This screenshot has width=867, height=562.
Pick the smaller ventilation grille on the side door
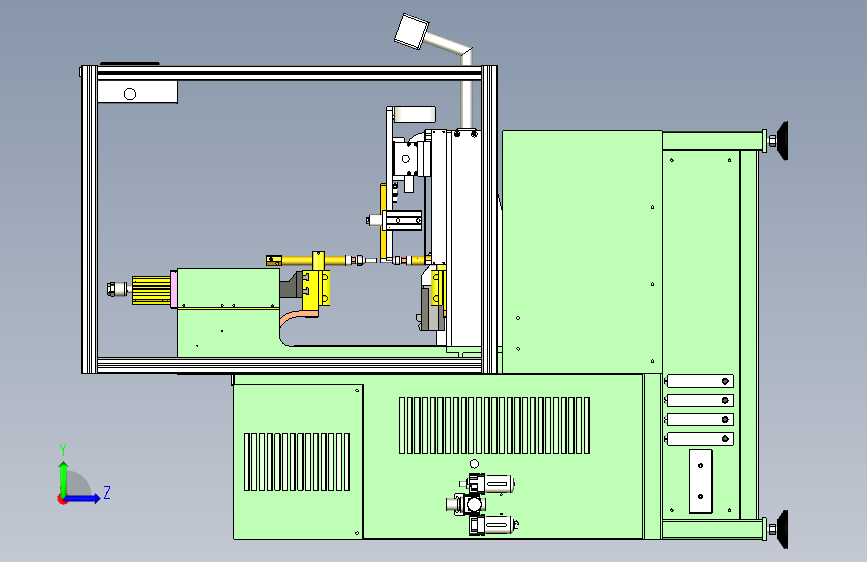[x=297, y=462]
